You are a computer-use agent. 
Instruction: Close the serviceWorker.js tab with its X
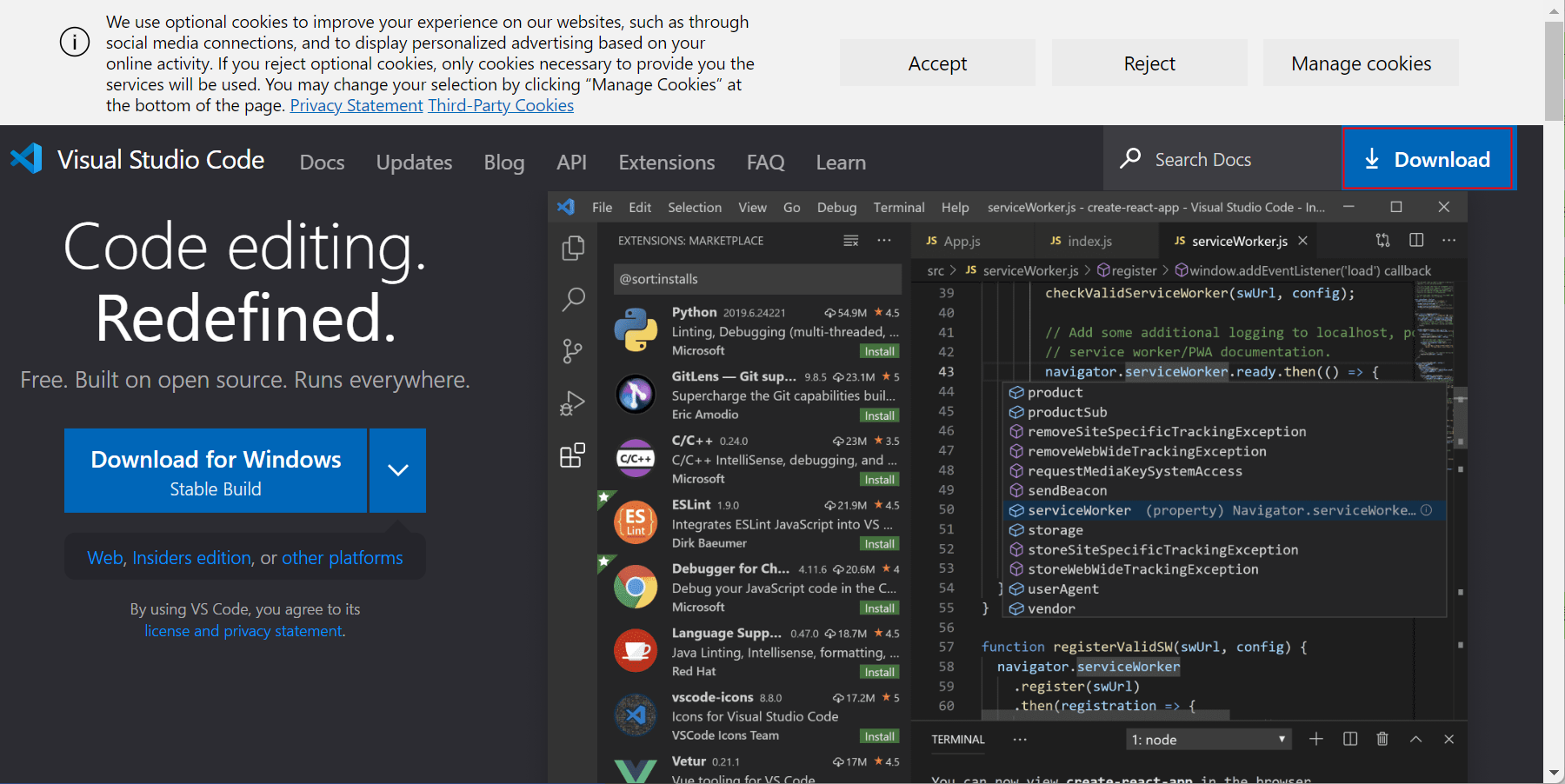click(1302, 241)
